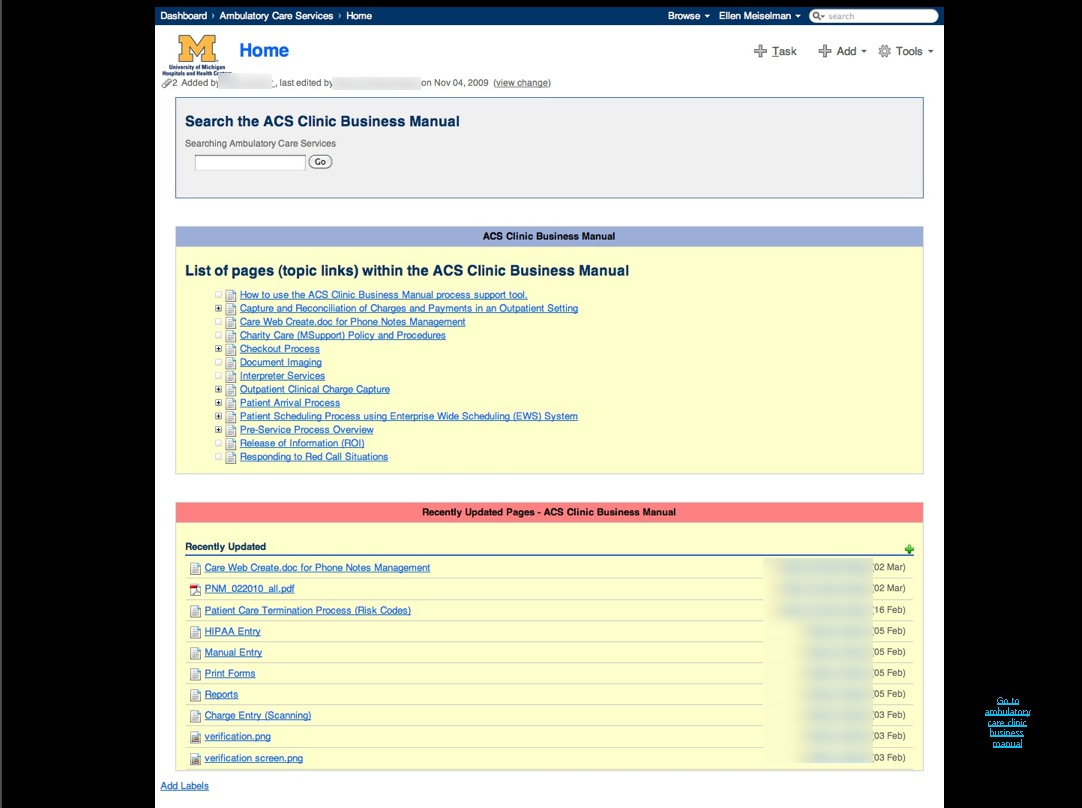Click Dashboard in the breadcrumb
Image resolution: width=1082 pixels, height=808 pixels.
(184, 16)
